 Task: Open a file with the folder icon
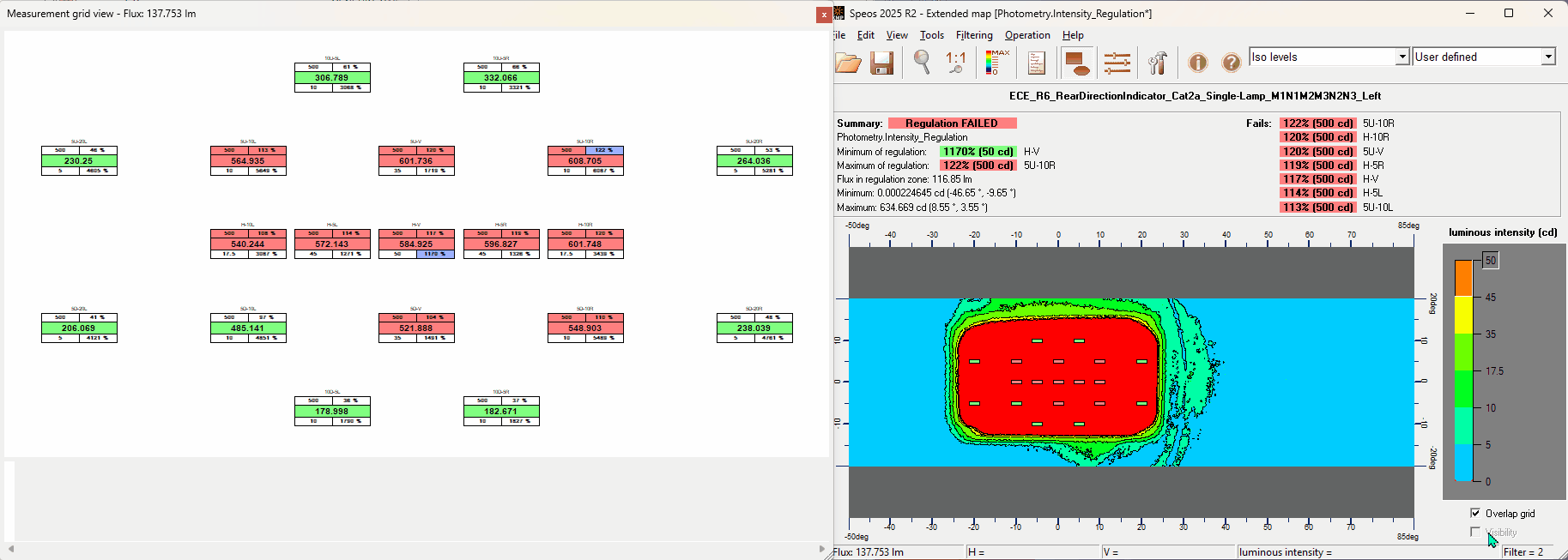tap(848, 63)
